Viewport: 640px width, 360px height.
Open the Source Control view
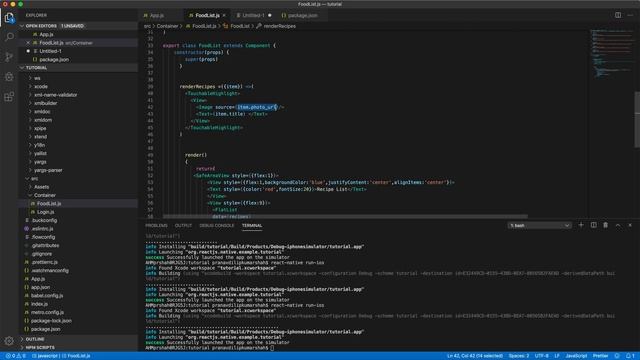9,57
